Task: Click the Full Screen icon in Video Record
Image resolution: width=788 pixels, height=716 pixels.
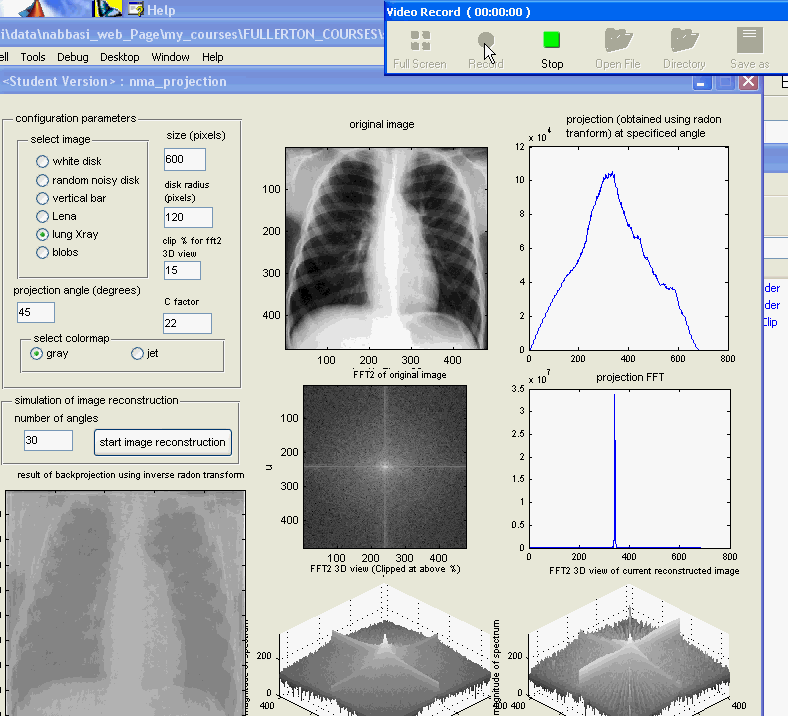Action: click(420, 41)
